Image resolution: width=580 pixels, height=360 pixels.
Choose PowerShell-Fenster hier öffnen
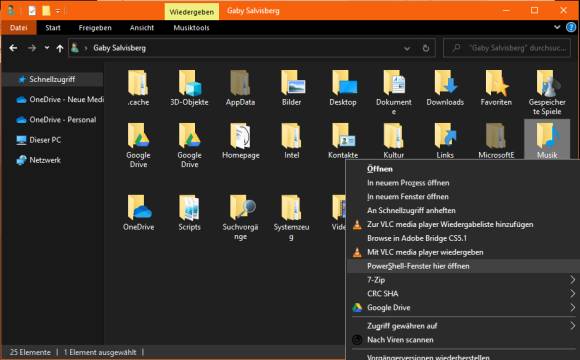[464, 266]
